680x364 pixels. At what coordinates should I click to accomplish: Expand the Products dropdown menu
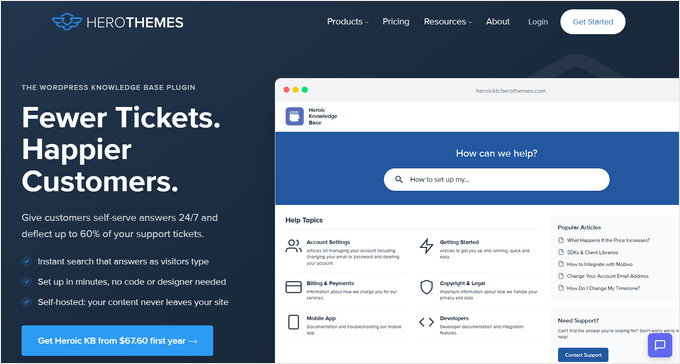coord(348,22)
